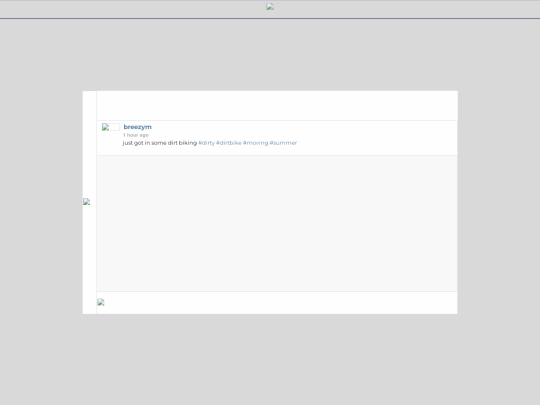Open the breezym profile link
540x405 pixels.
click(x=137, y=127)
